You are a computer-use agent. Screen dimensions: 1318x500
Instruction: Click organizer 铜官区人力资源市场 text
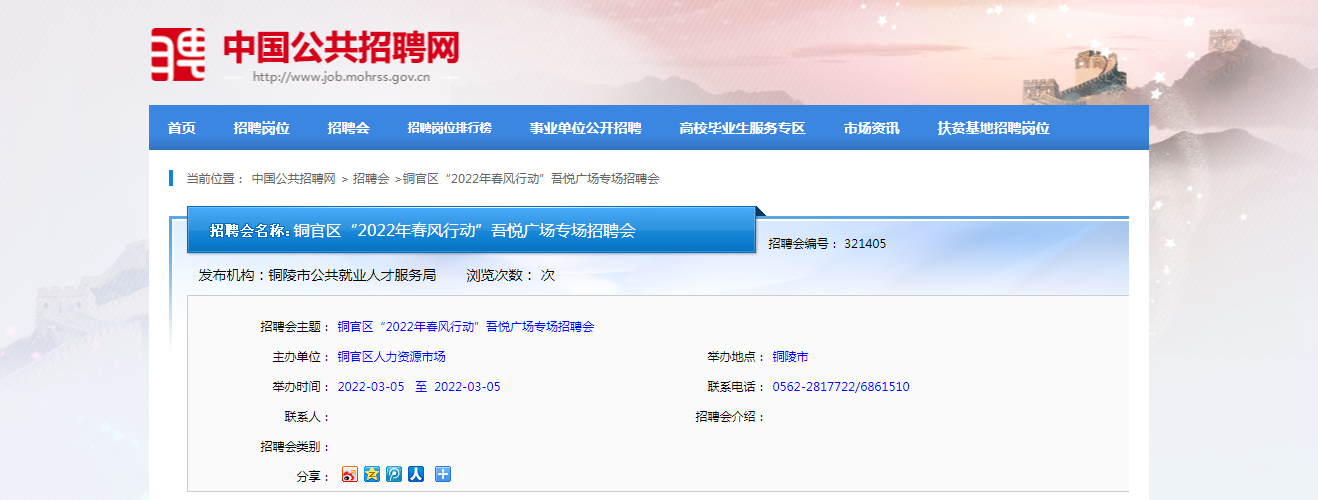point(391,357)
